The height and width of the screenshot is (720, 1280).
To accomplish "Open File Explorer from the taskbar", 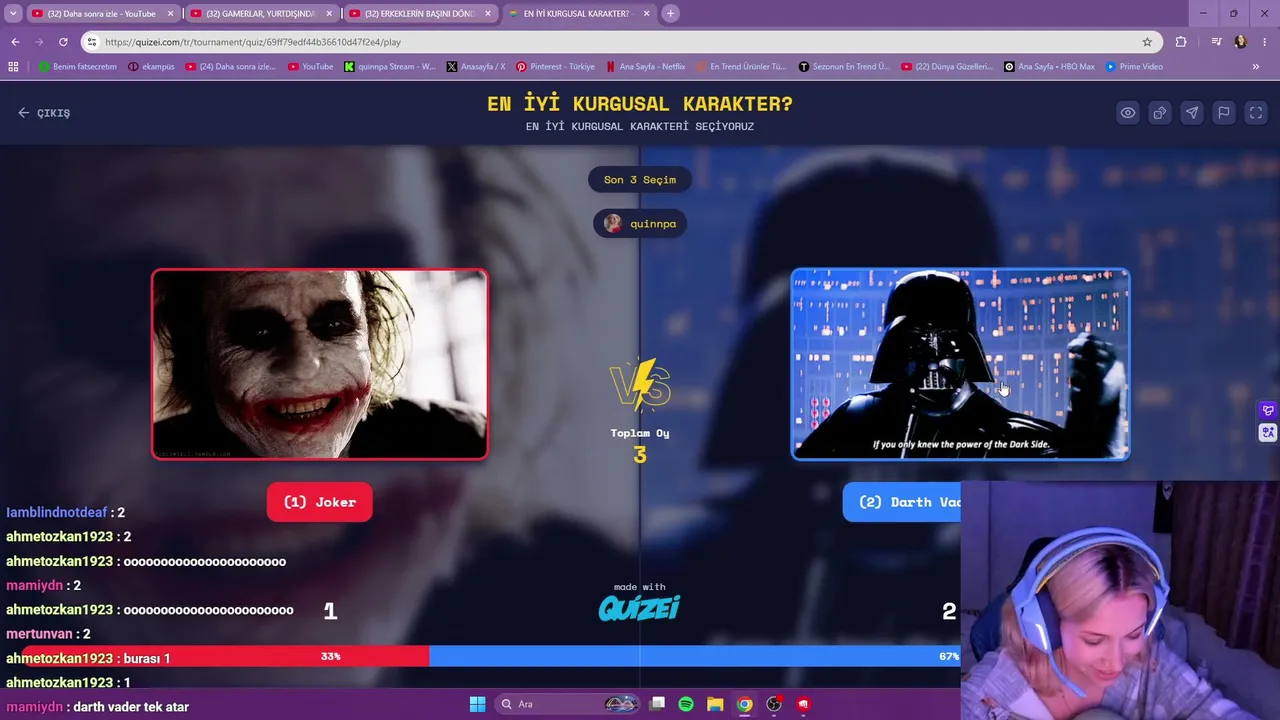I will (715, 704).
